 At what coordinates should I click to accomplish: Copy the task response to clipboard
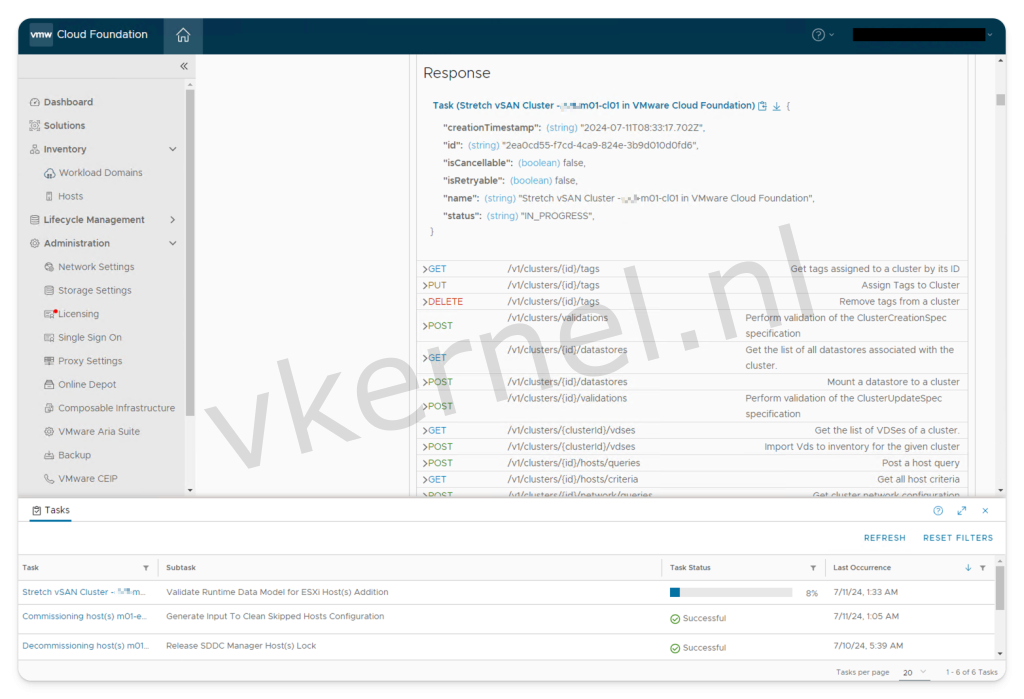point(763,106)
